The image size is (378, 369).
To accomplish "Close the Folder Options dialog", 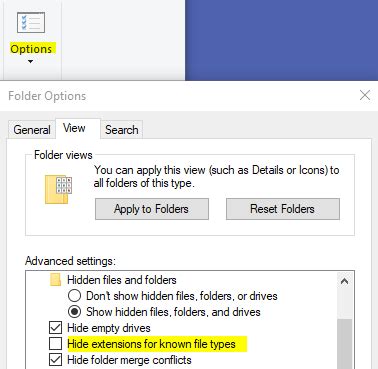I will 365,96.
